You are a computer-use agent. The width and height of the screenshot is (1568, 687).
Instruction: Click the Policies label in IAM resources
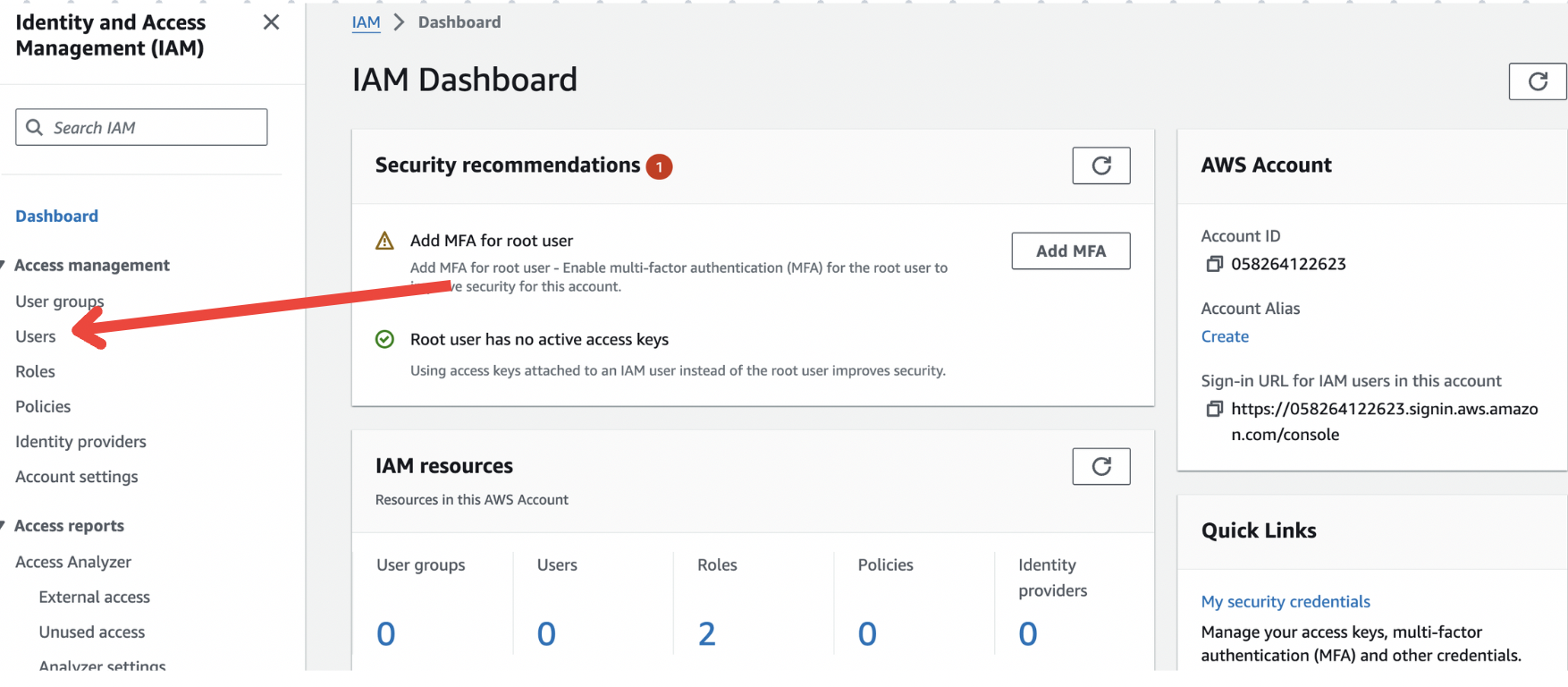[885, 564]
